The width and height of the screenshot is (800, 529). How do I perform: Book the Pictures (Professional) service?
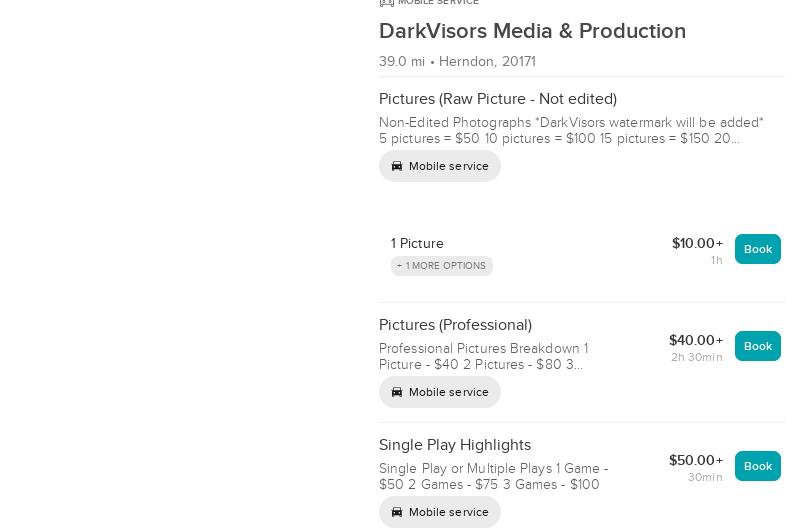click(757, 346)
